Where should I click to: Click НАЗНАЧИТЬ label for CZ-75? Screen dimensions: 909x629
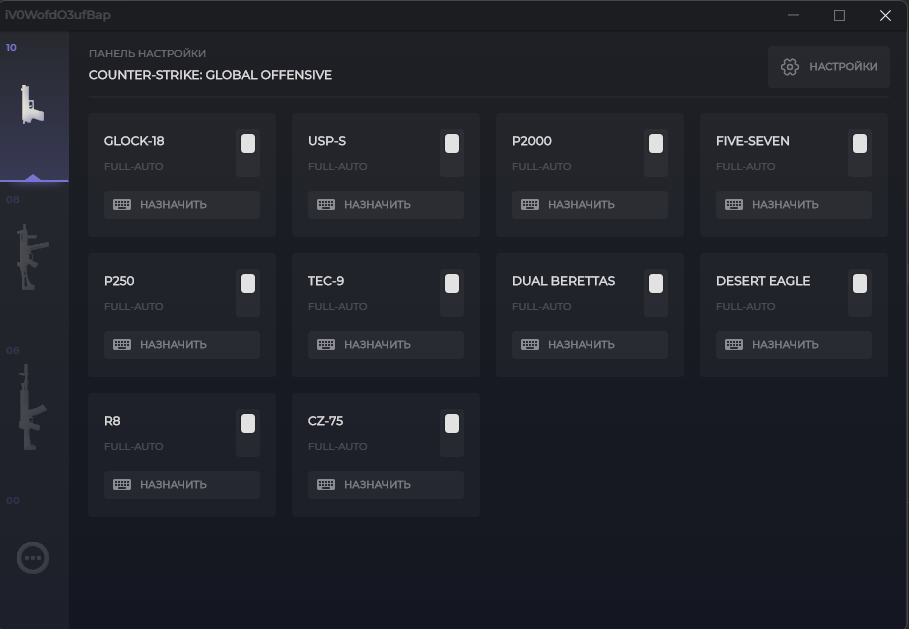(x=377, y=485)
